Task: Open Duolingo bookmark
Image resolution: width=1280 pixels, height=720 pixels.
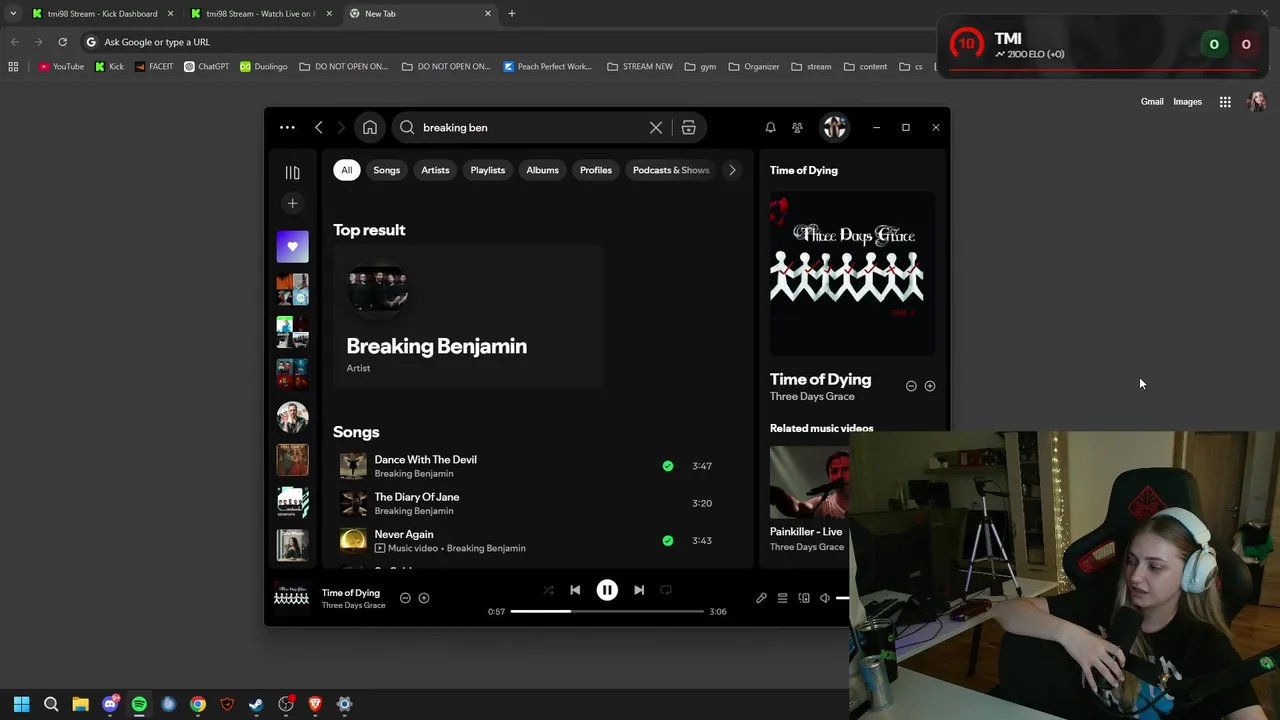Action: [264, 67]
